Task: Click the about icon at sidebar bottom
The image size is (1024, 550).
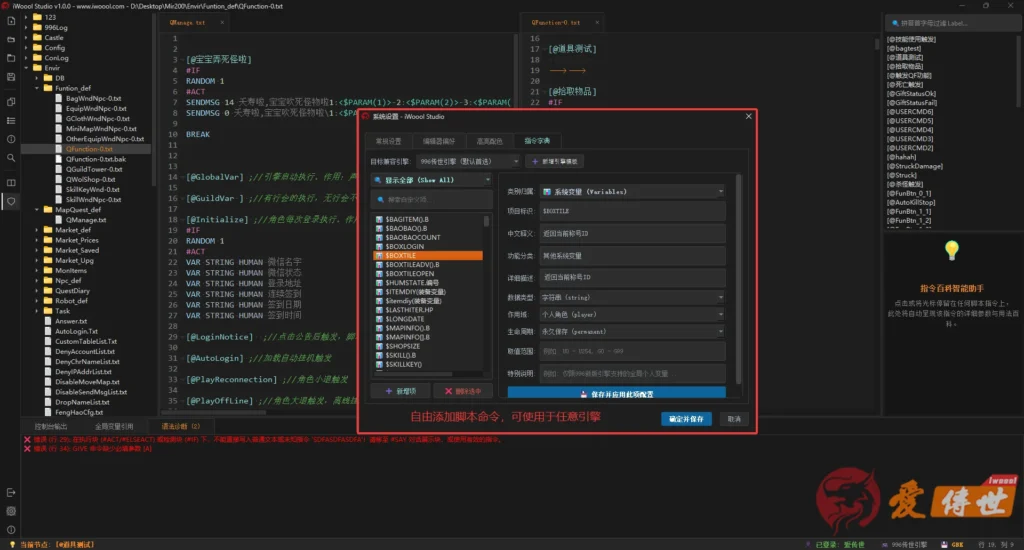Action: [x=11, y=530]
